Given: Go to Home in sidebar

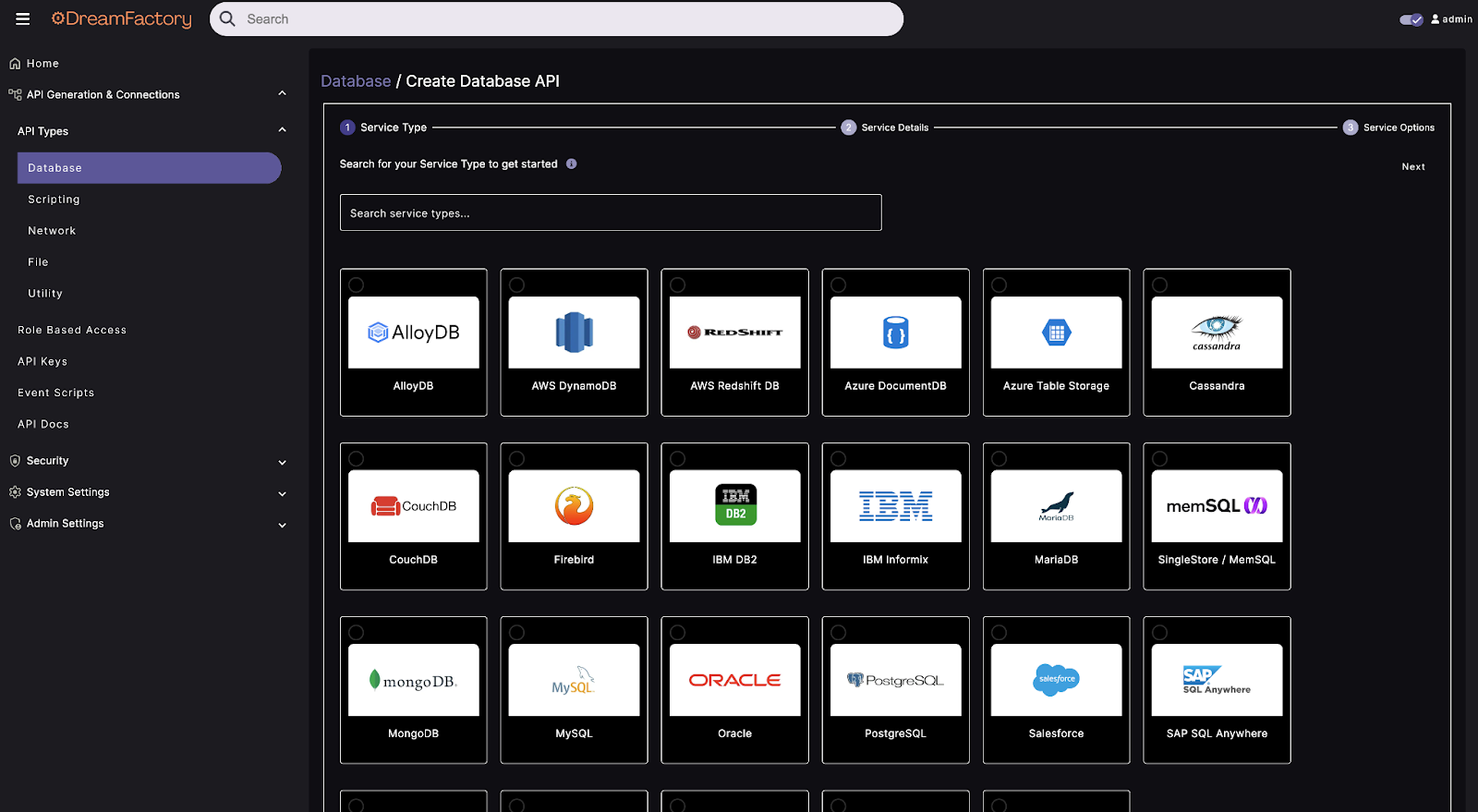Looking at the screenshot, I should (42, 64).
